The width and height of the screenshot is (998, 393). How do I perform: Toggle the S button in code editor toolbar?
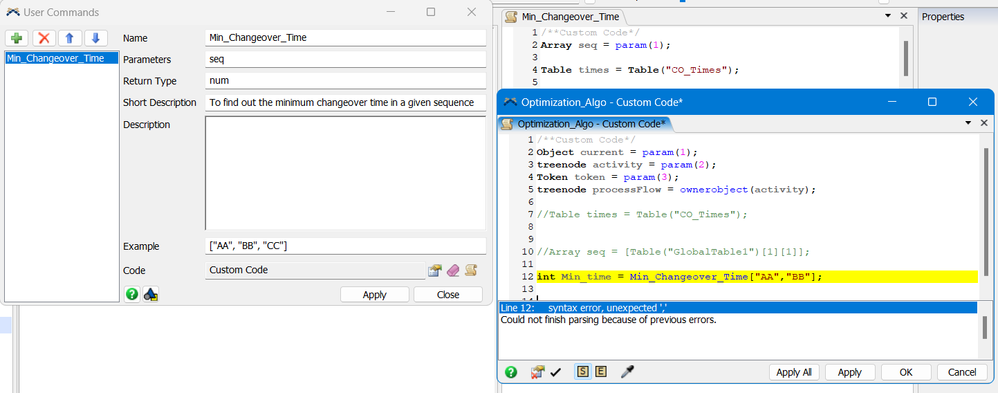582,372
